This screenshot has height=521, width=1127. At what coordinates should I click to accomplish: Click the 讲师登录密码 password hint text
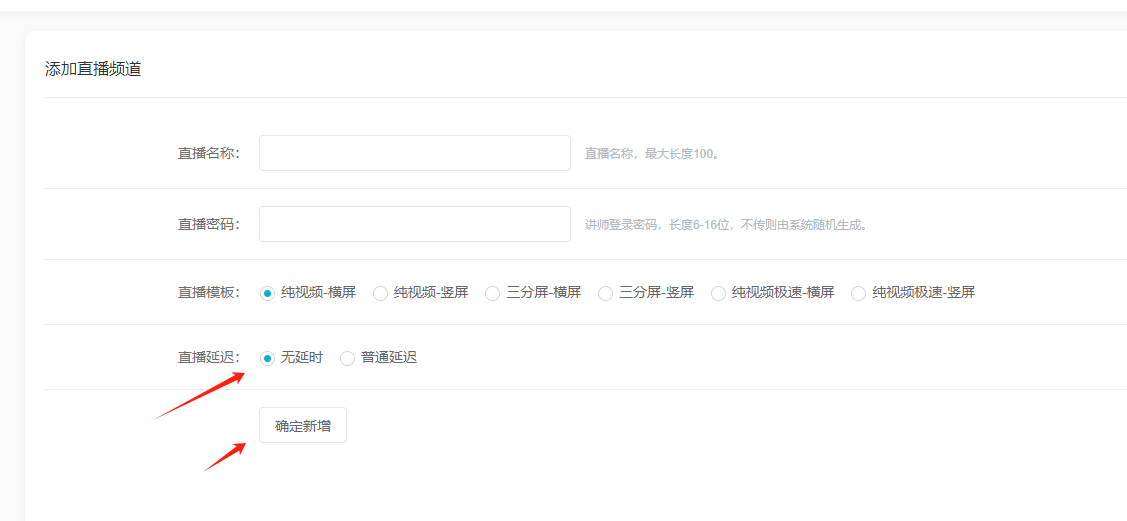point(726,225)
